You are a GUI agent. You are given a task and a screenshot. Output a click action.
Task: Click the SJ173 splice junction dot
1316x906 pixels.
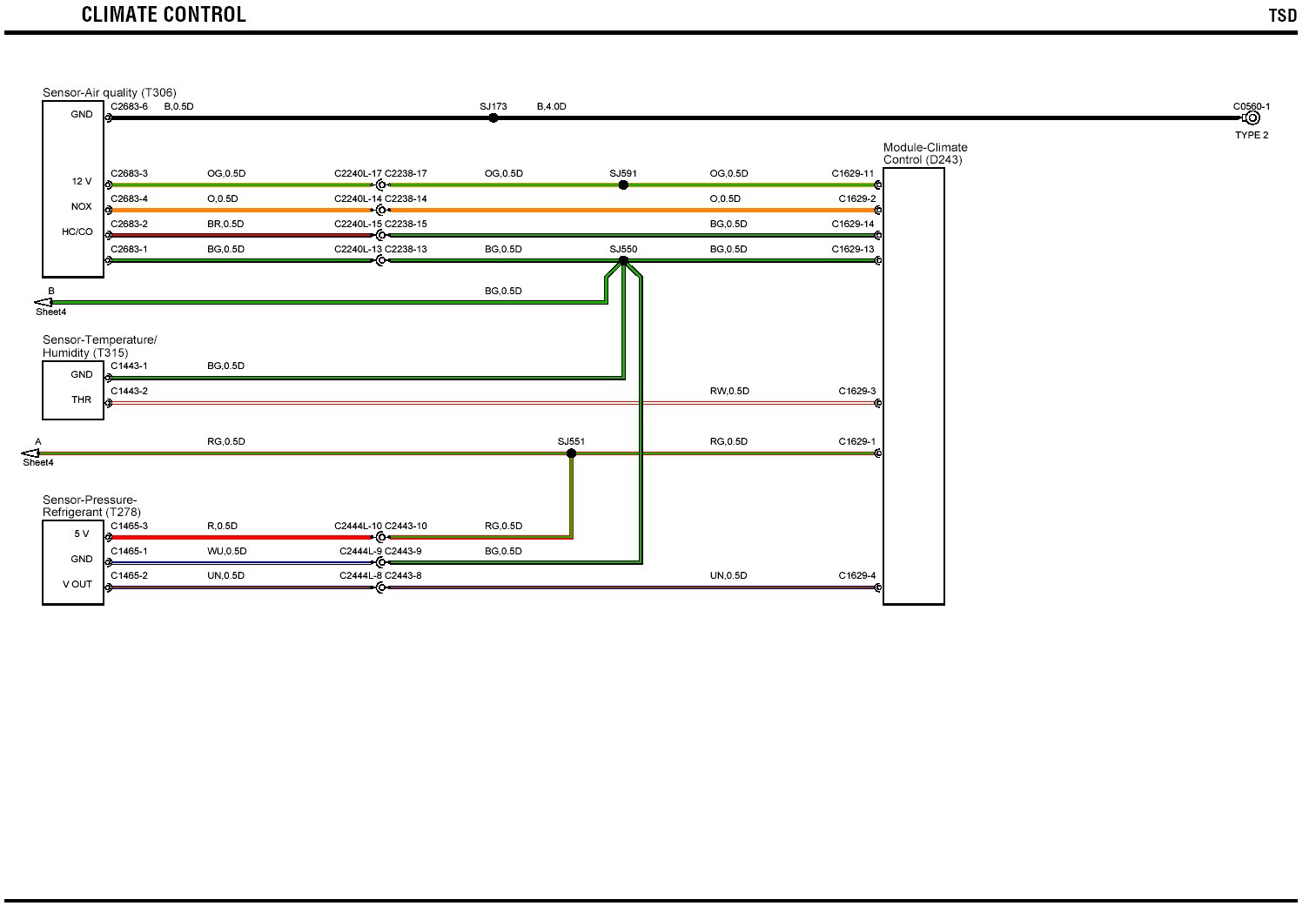493,118
